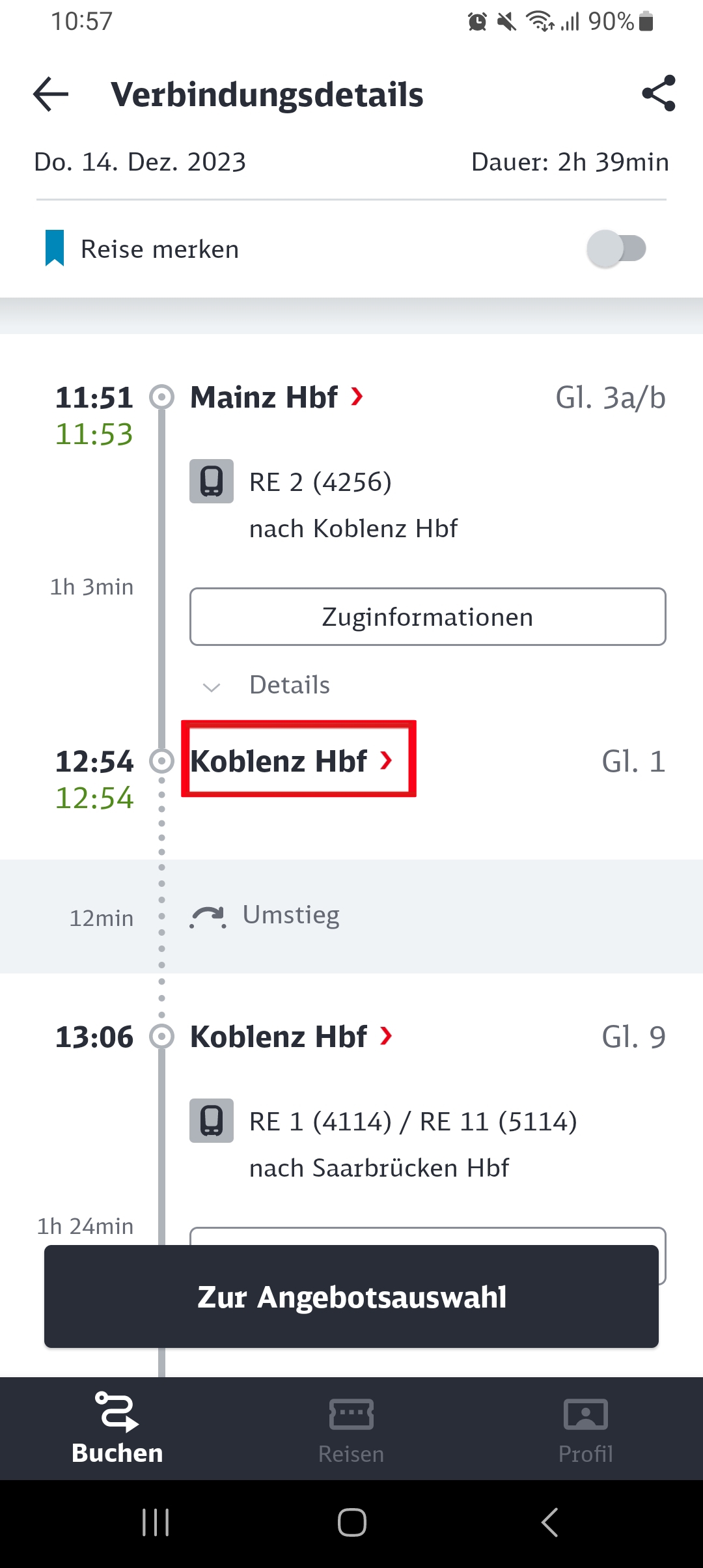The width and height of the screenshot is (703, 1568).
Task: Tap the blue bookmark icon
Action: (x=55, y=248)
